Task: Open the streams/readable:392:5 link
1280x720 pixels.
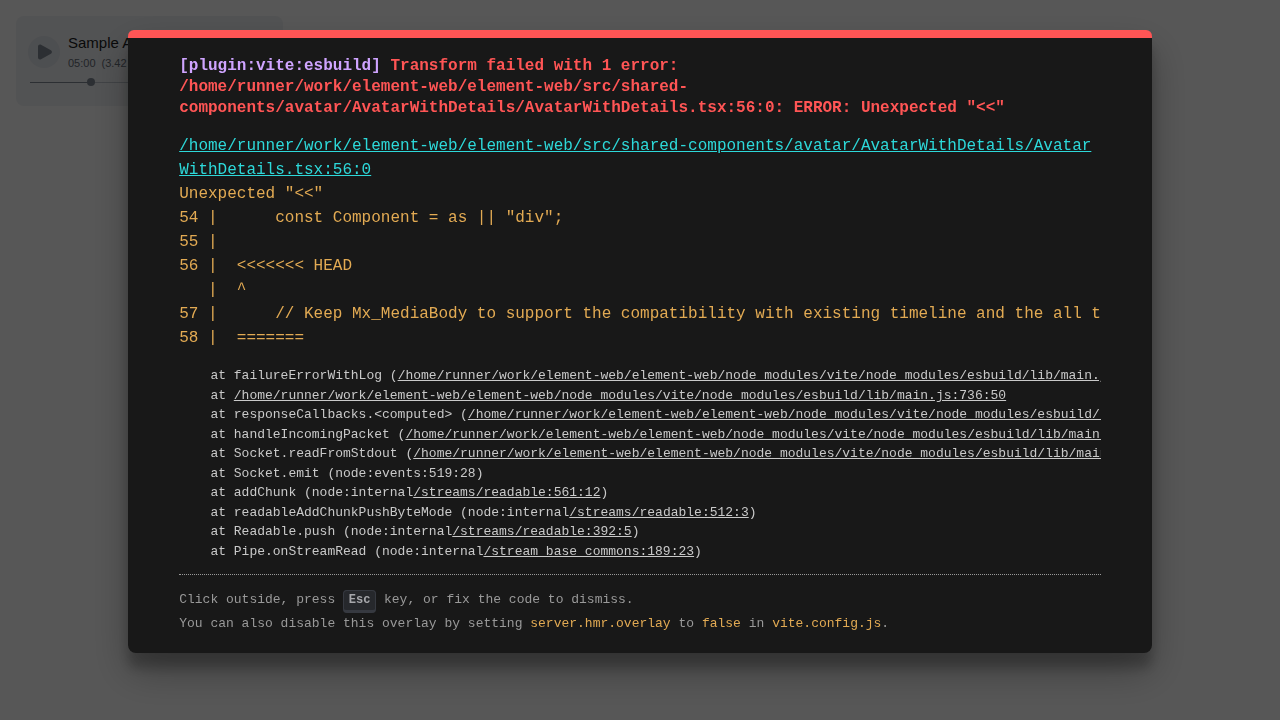Action: coord(541,532)
